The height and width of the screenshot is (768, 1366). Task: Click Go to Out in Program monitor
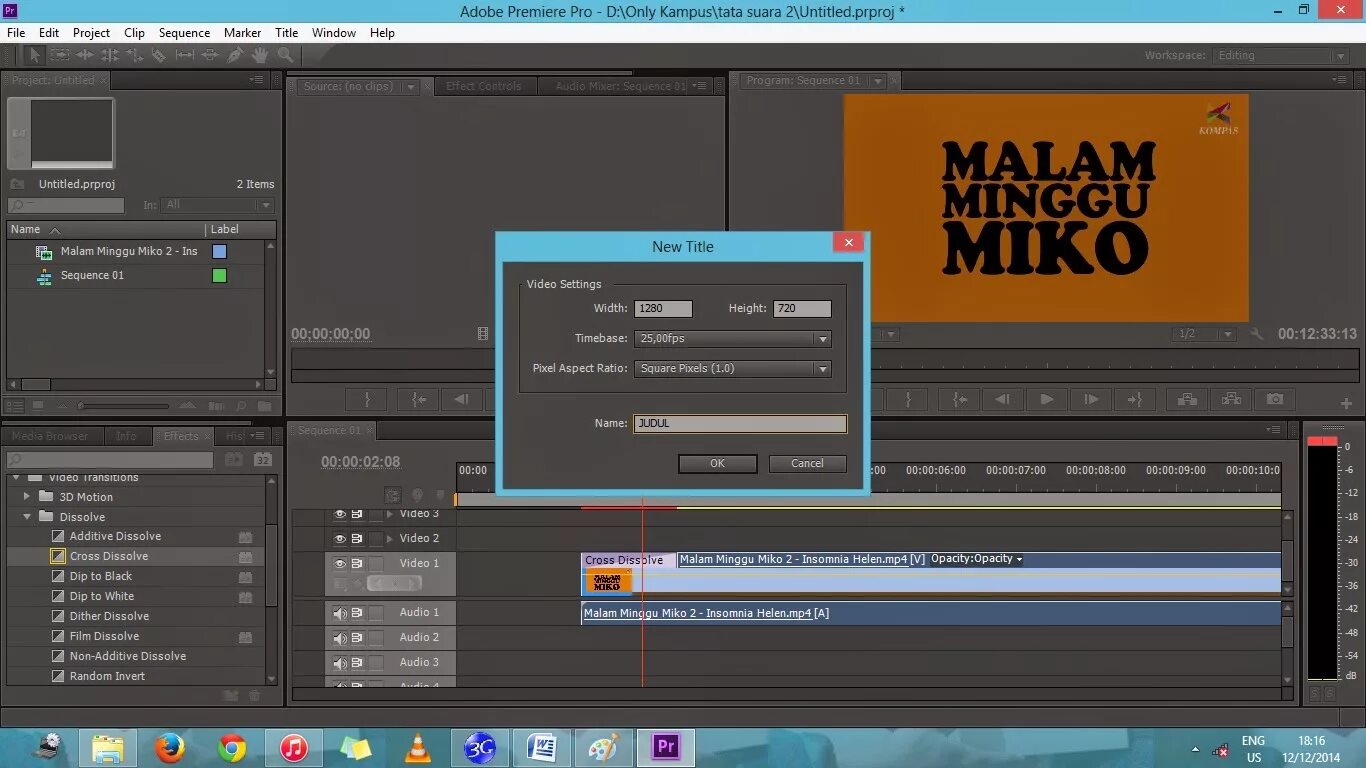tap(1135, 399)
